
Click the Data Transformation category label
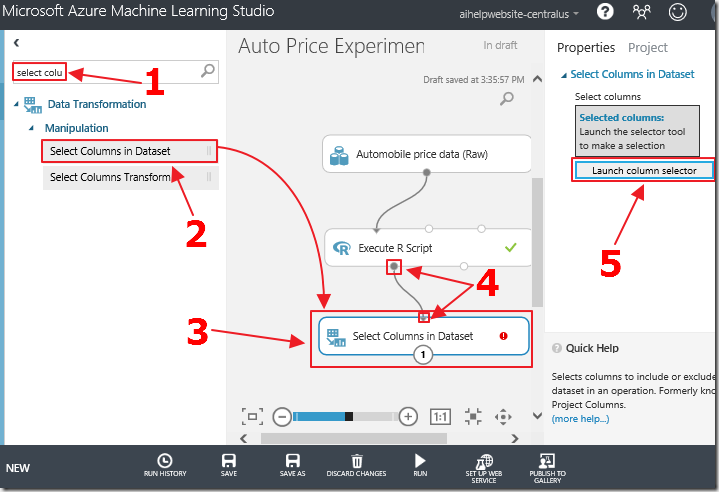(97, 105)
